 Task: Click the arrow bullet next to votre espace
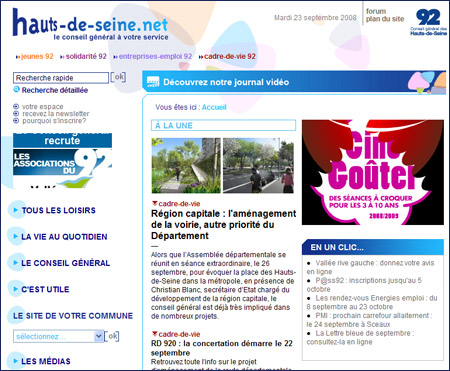point(16,107)
